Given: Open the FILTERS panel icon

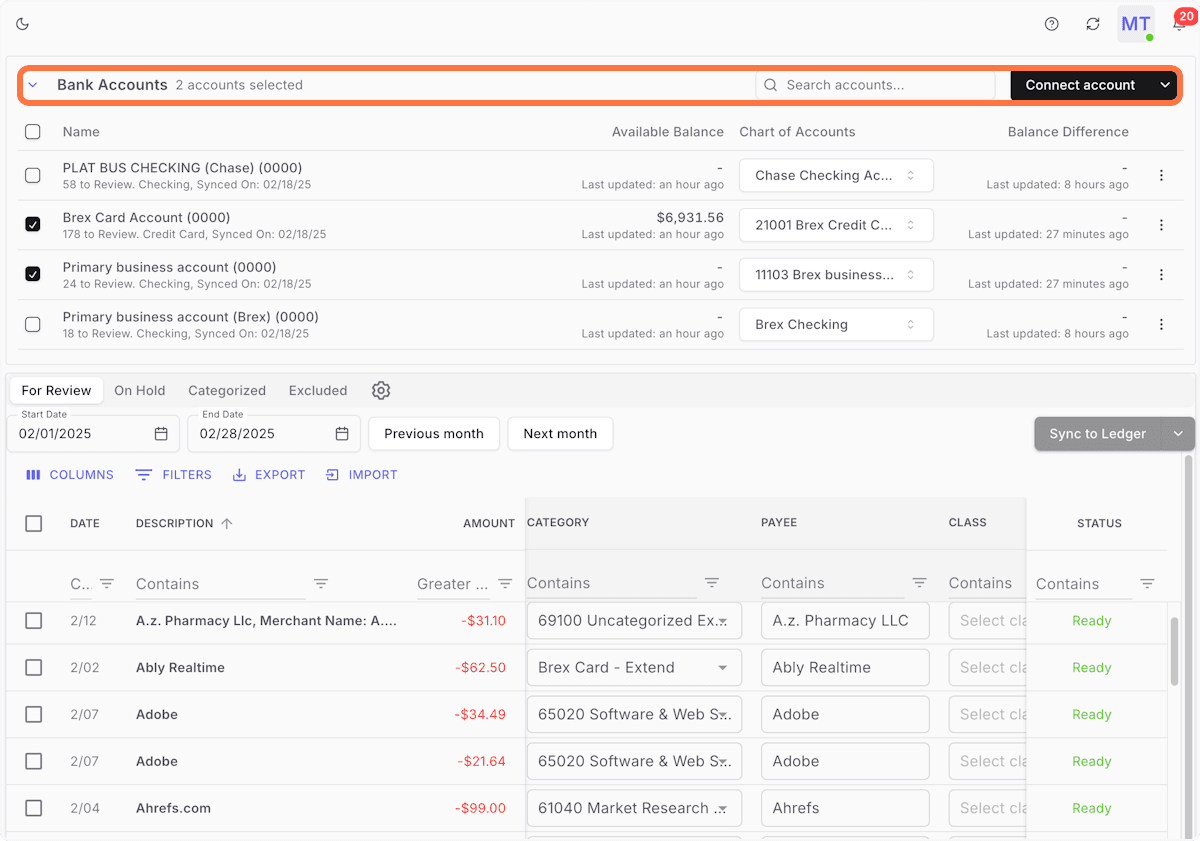Looking at the screenshot, I should [x=144, y=474].
